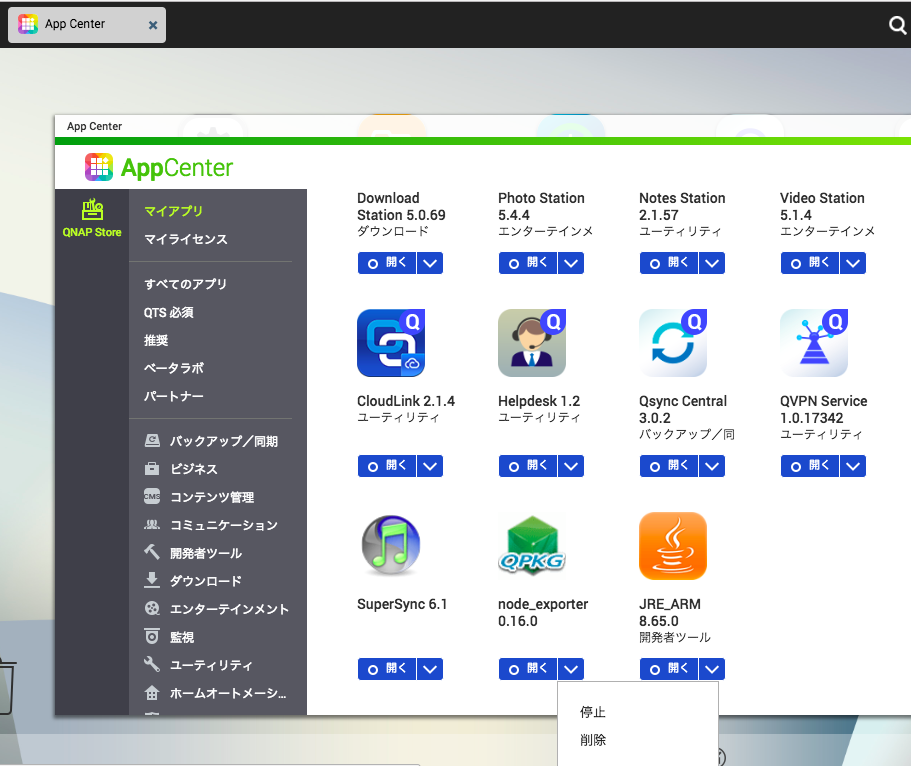Screen dimensions: 911x766
Task: Click the search magnifier in top bar
Action: pyautogui.click(x=898, y=25)
